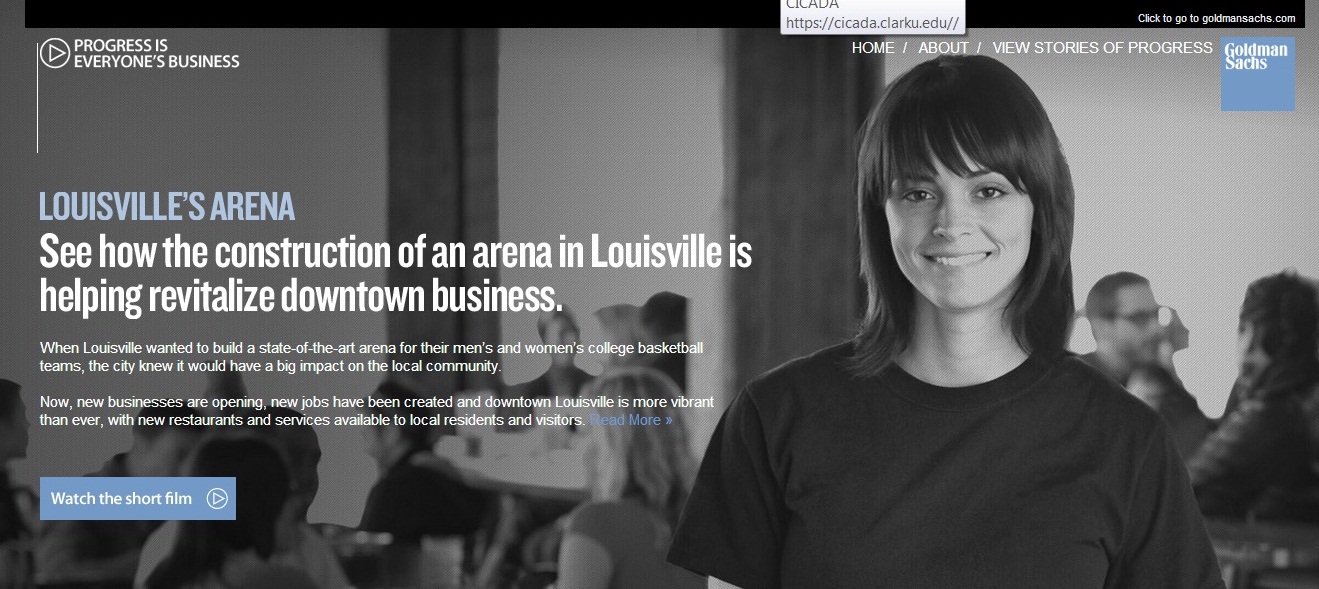Click paragraph starting 'When Louisville wanted to build'

pyautogui.click(x=371, y=357)
